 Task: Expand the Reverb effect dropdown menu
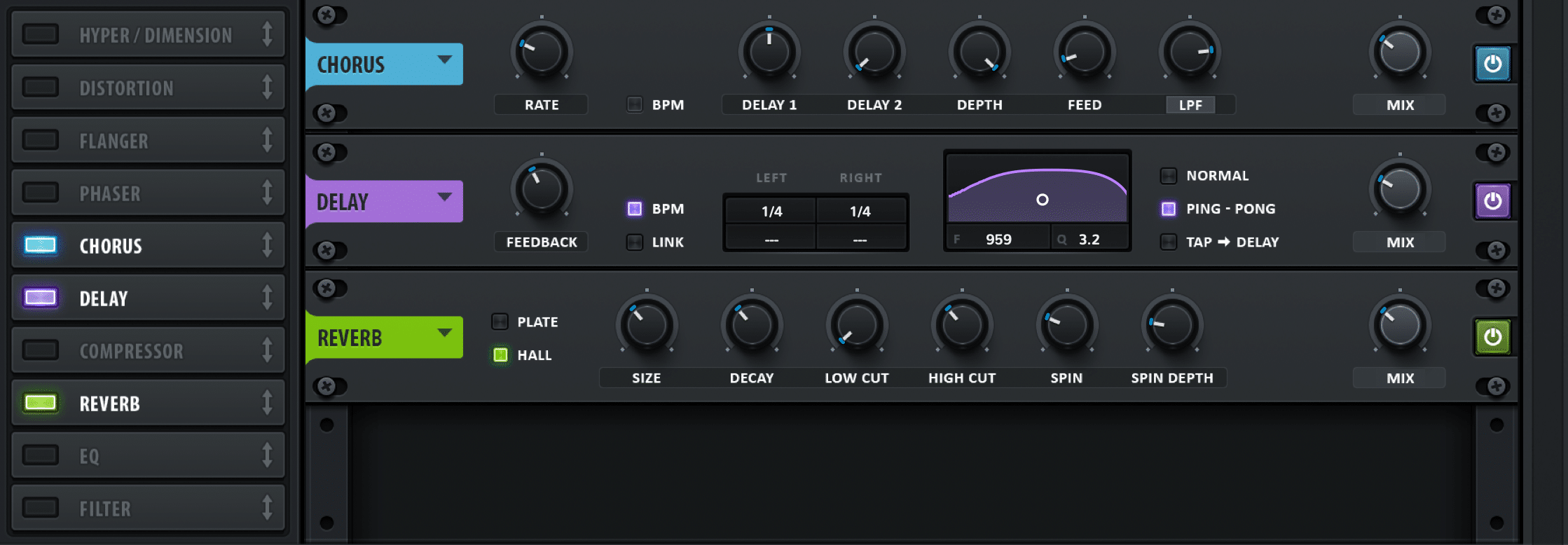pyautogui.click(x=444, y=333)
